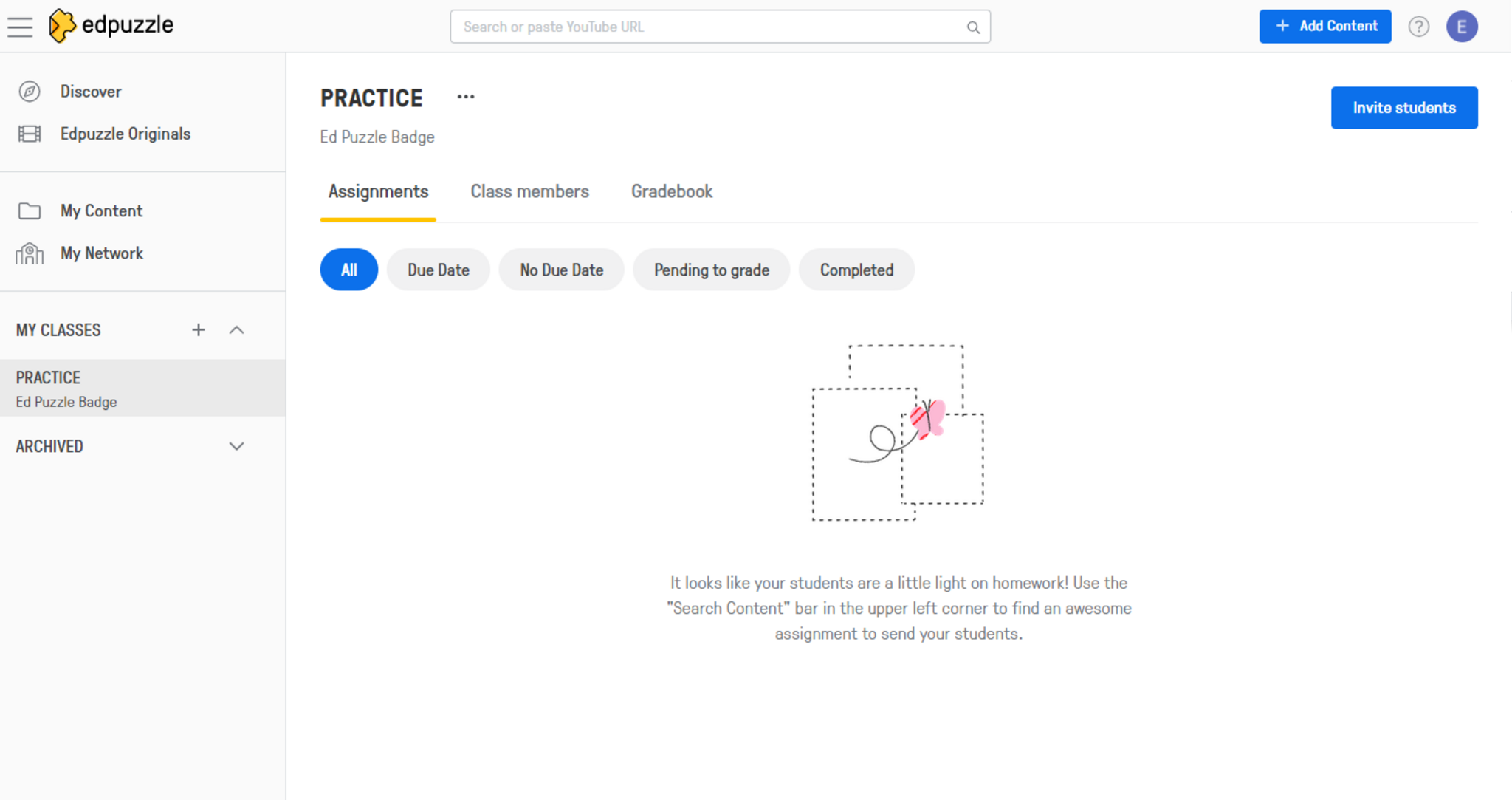Select the All filter chip
This screenshot has height=800, width=1512.
tap(348, 270)
